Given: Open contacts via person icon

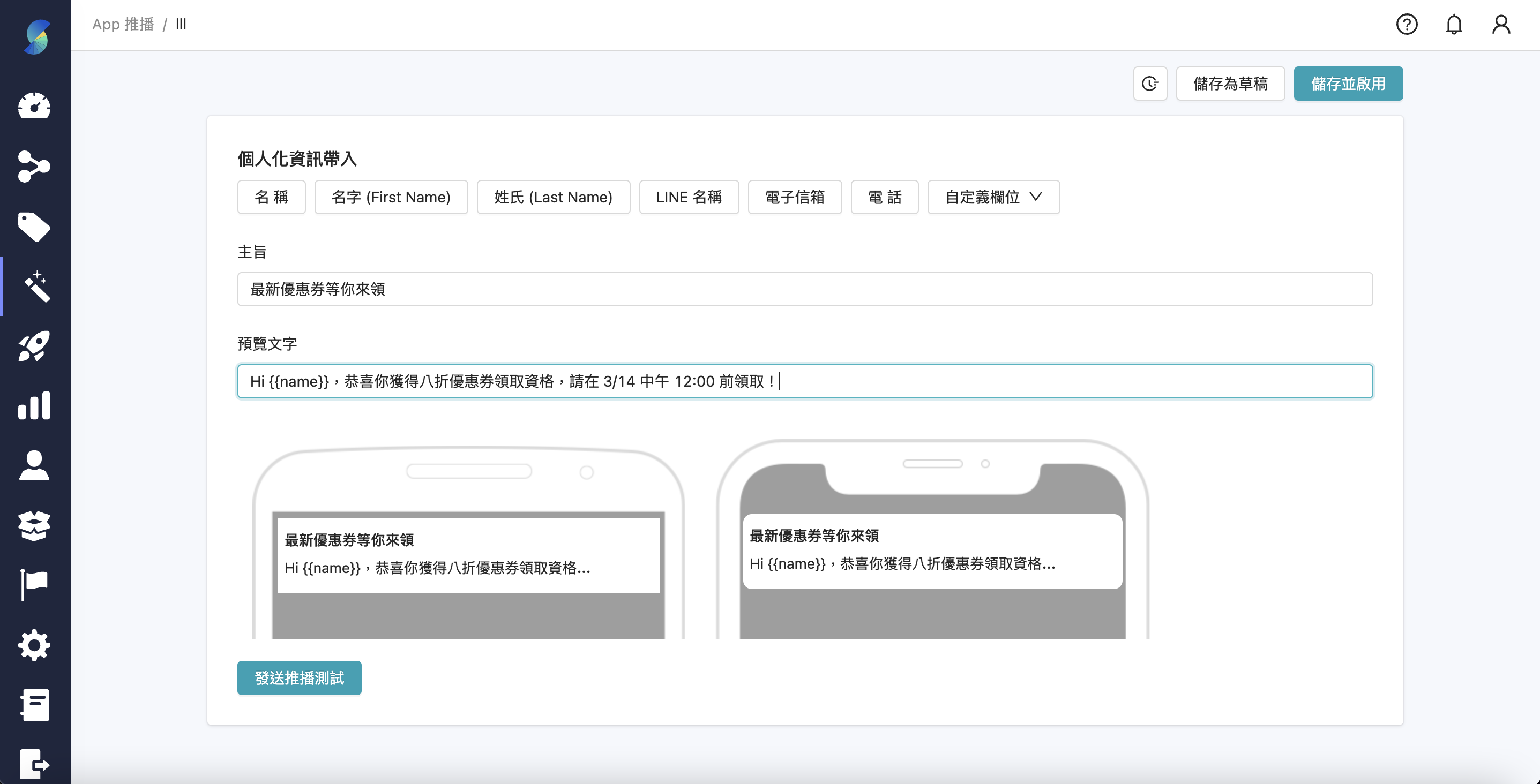Looking at the screenshot, I should [x=34, y=465].
